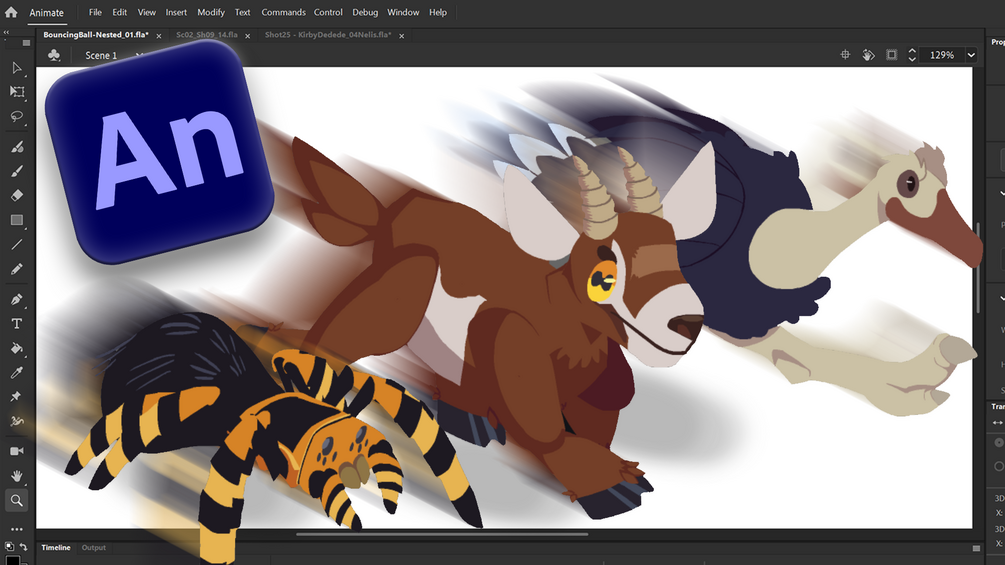Select the Asset Warp pin tool
The width and height of the screenshot is (1005, 565).
pos(17,397)
